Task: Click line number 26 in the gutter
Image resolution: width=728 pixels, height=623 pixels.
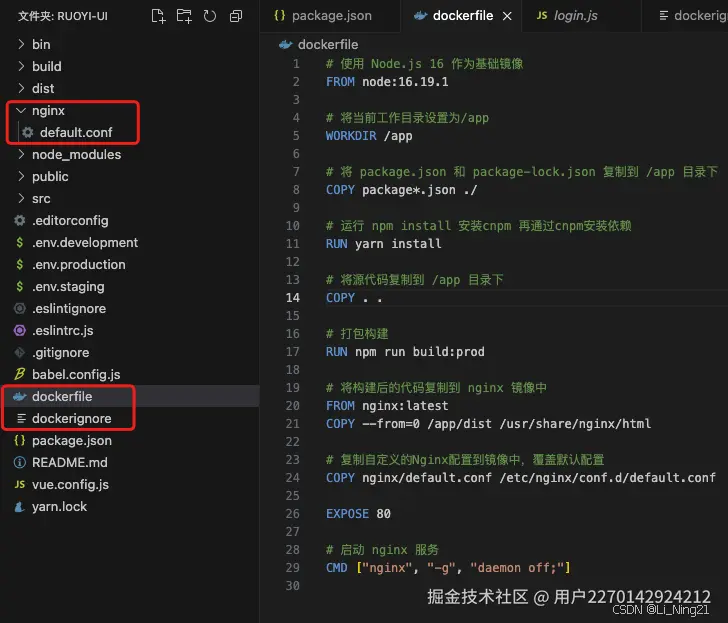Action: point(293,514)
